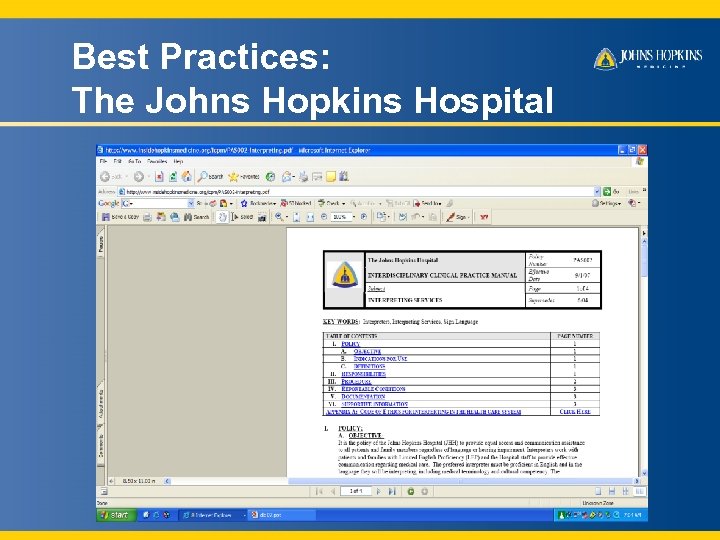Switch to continuous page layout icon
Screen dimensions: 720x540
[612, 492]
